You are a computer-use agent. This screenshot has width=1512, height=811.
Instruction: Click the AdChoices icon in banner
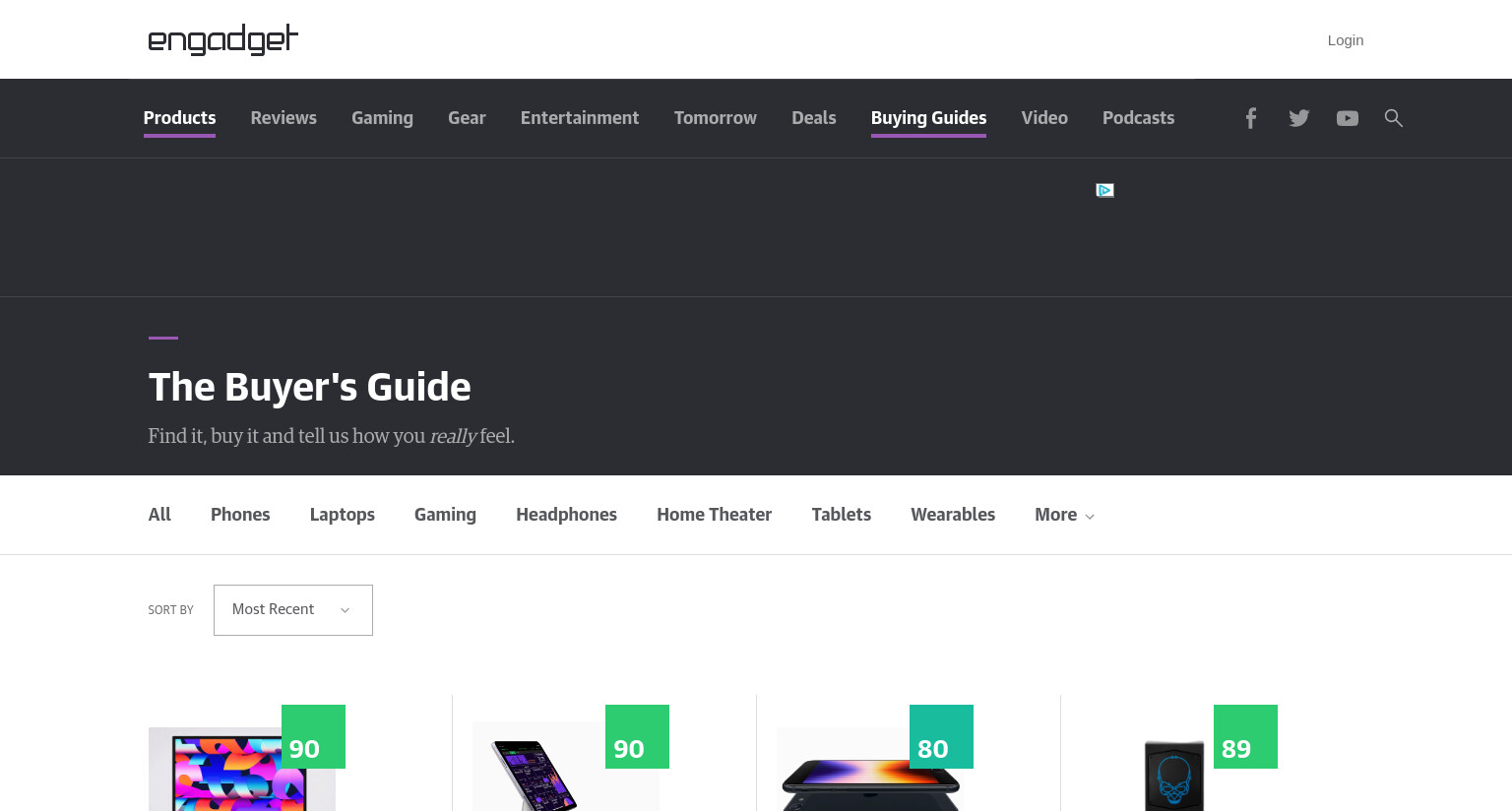pyautogui.click(x=1105, y=190)
